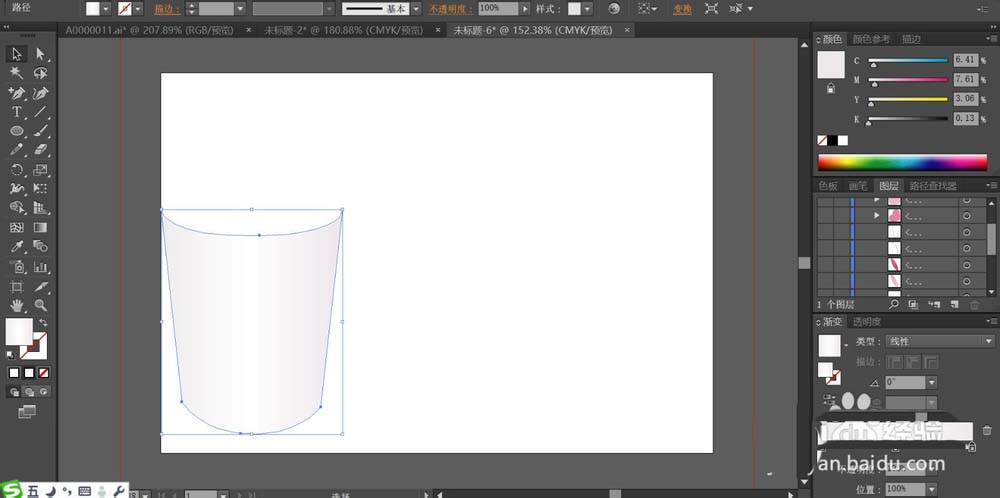Select the Pen tool
The width and height of the screenshot is (1000, 498).
click(x=17, y=93)
